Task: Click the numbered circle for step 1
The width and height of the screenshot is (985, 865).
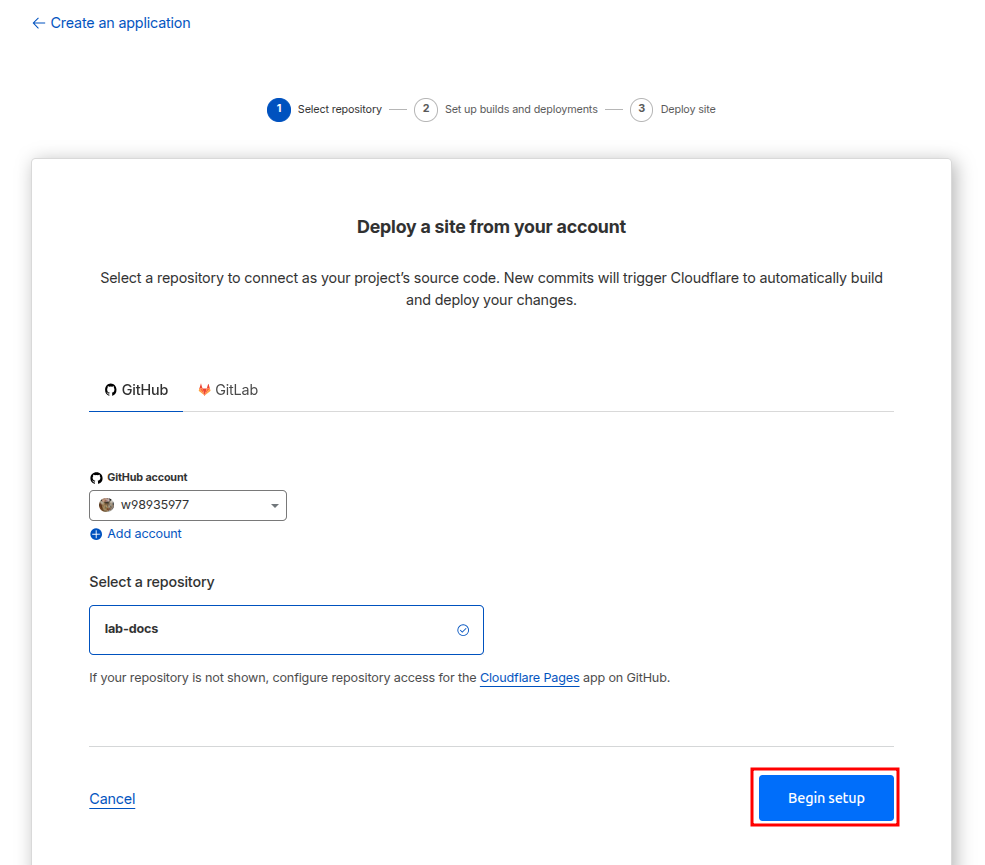Action: [279, 109]
